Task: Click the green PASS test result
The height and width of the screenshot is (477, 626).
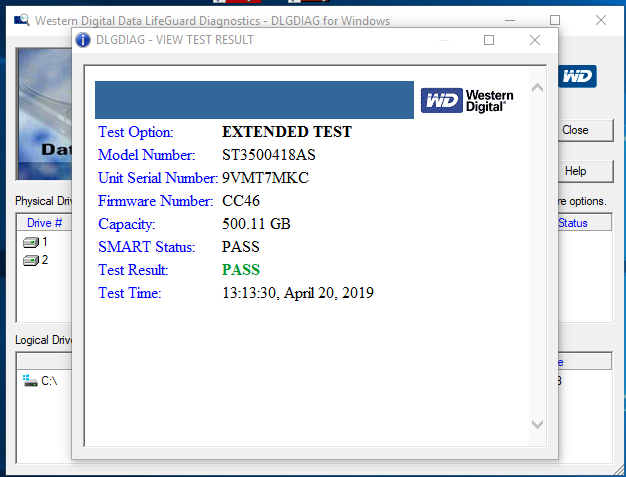Action: tap(240, 270)
